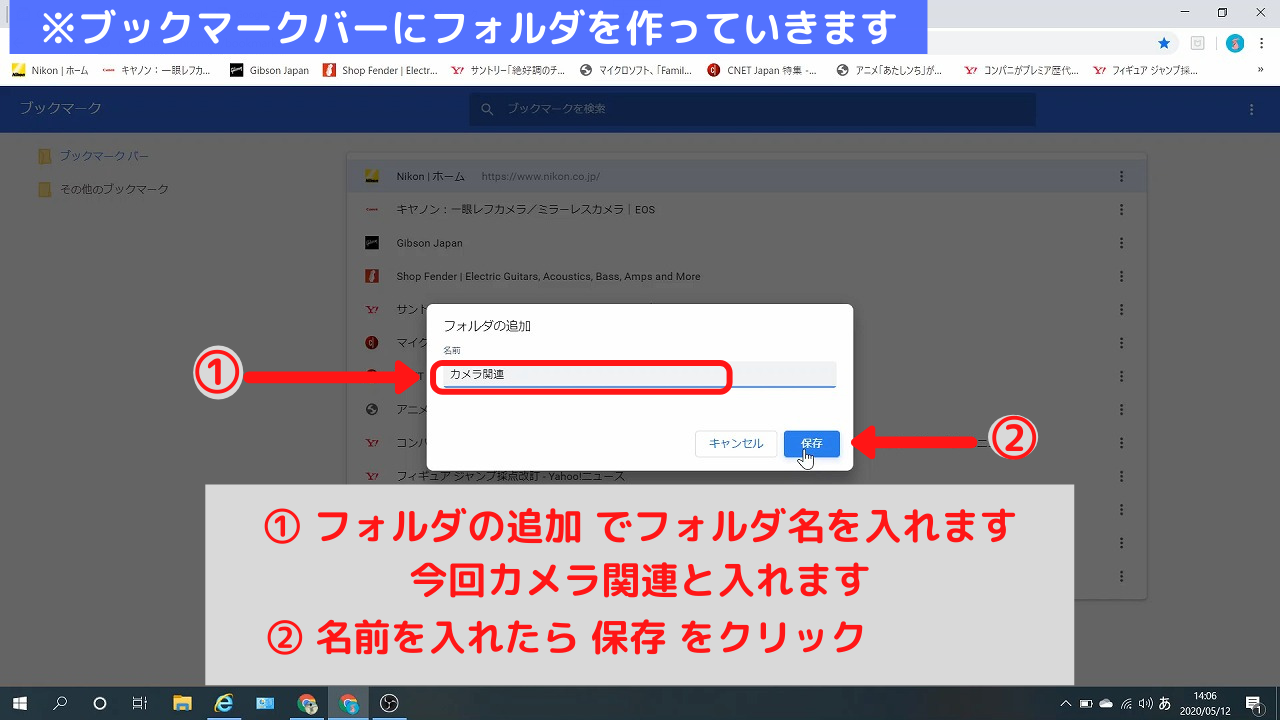Open the Shop Fender shortcut on the bookmarks bar
Image resolution: width=1280 pixels, height=720 pixels.
380,71
